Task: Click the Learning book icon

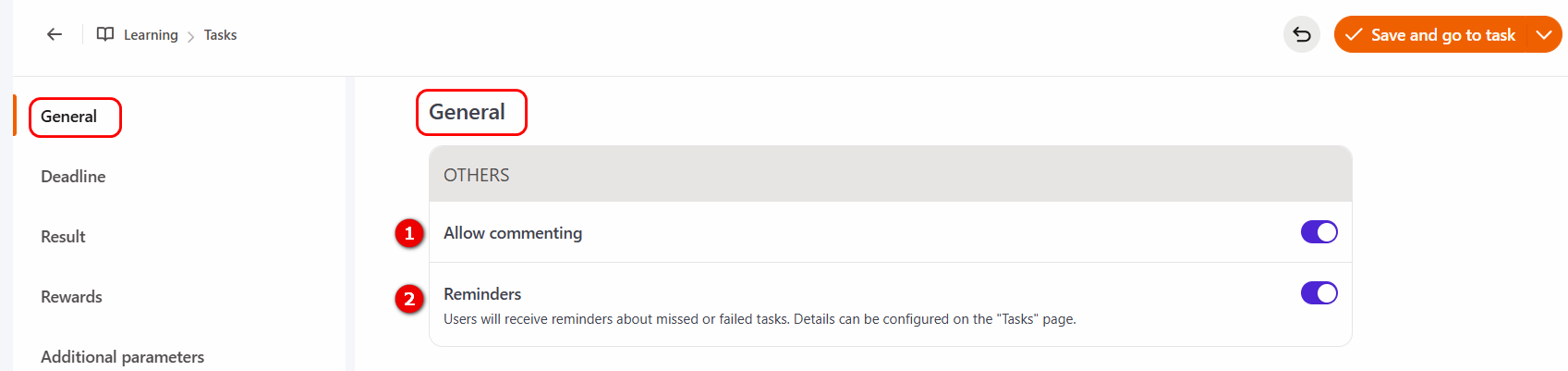Action: 105,34
